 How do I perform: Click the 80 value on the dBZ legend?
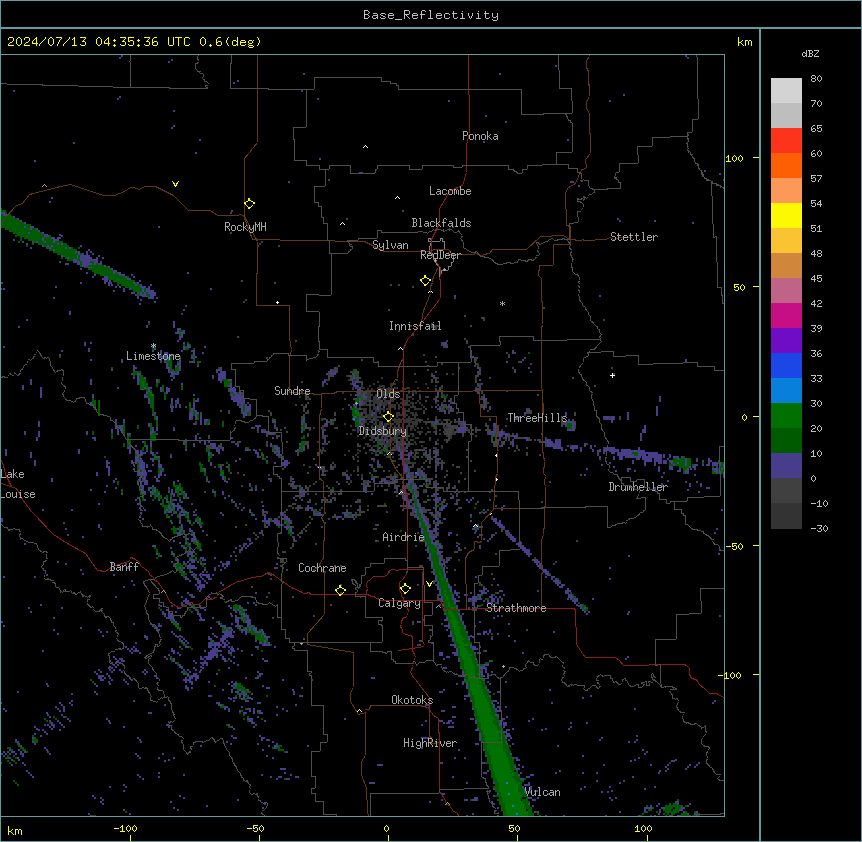click(816, 79)
